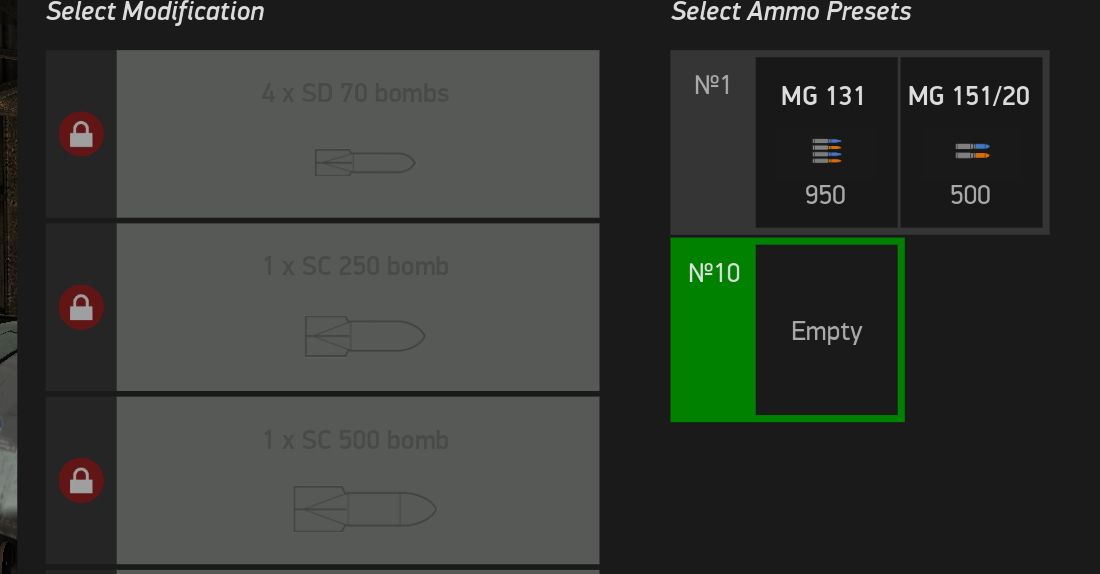1100x574 pixels.
Task: Click the lock icon beside SD 70 bombs
Action: coord(81,134)
